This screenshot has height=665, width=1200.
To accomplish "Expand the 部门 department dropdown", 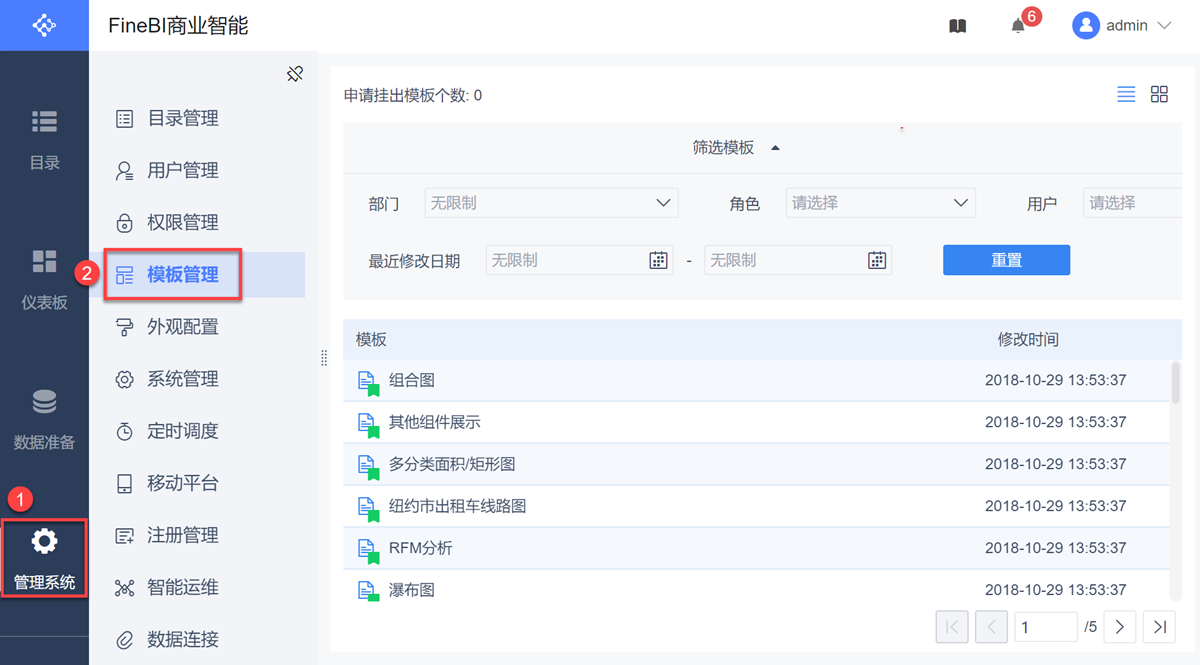I will tap(663, 203).
